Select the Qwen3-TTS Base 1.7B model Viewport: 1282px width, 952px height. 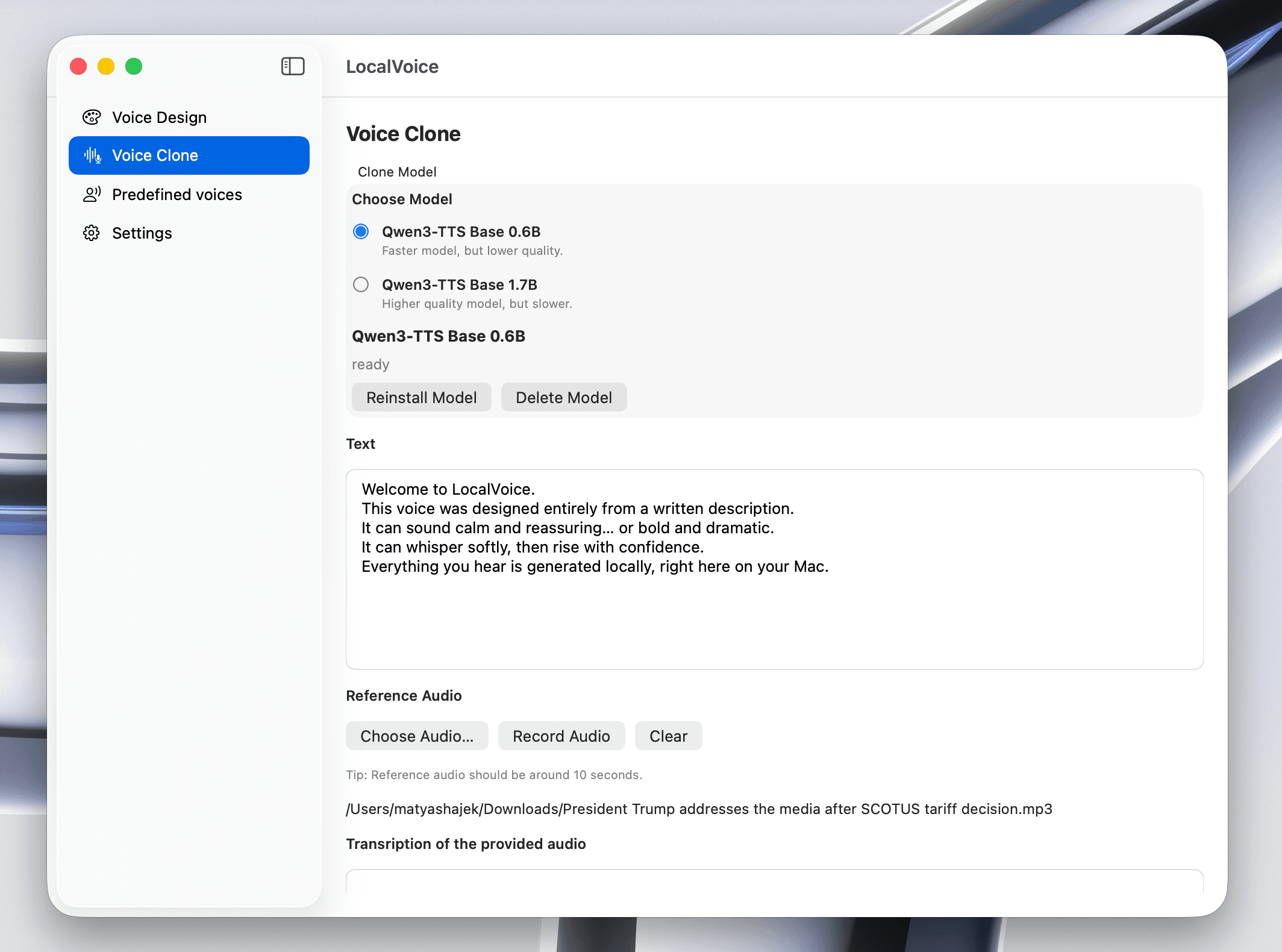[361, 284]
